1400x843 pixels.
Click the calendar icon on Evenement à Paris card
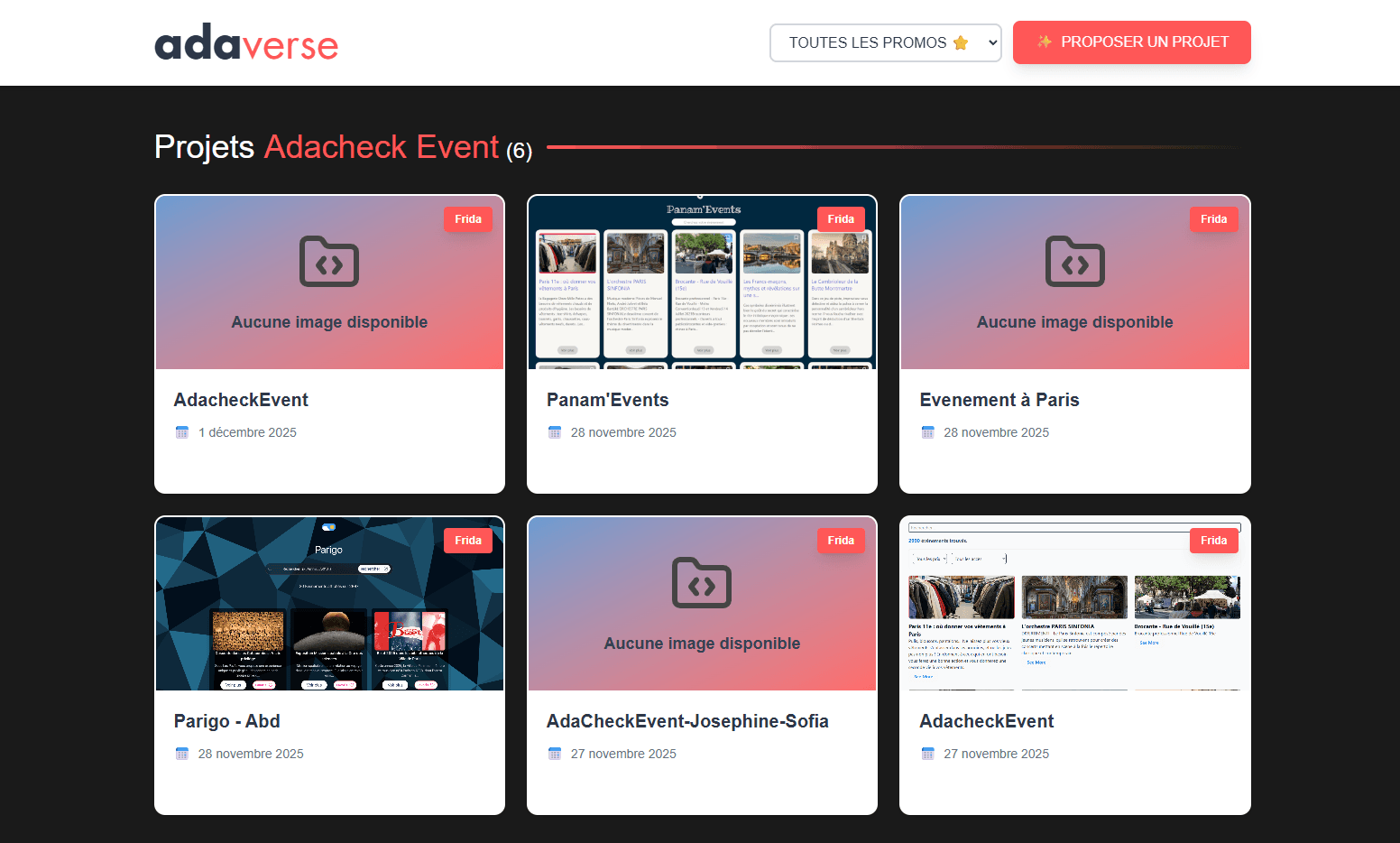927,432
